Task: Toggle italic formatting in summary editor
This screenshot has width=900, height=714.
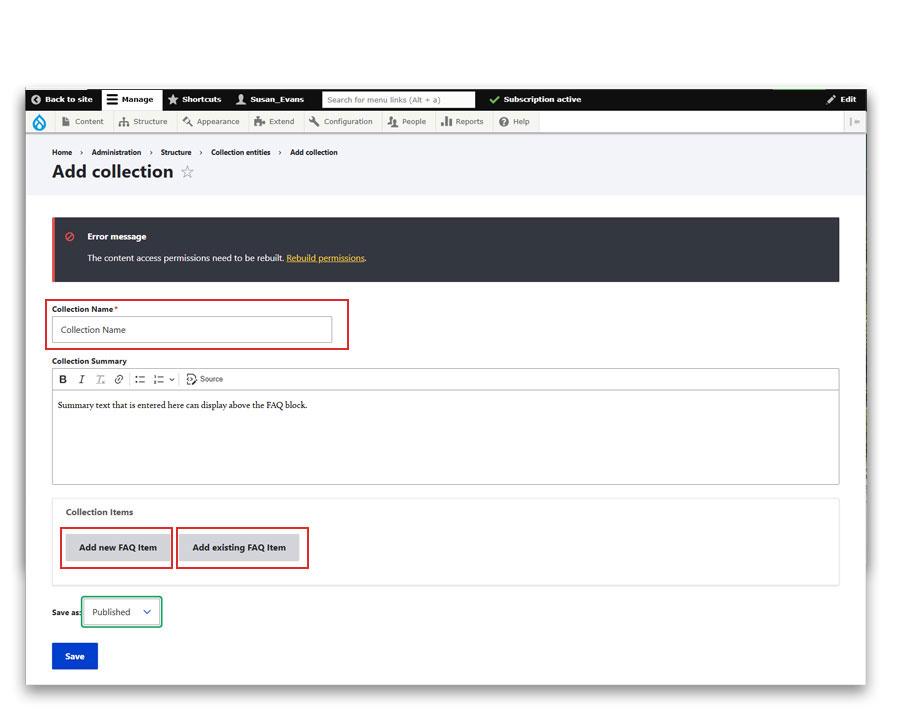Action: [x=82, y=379]
